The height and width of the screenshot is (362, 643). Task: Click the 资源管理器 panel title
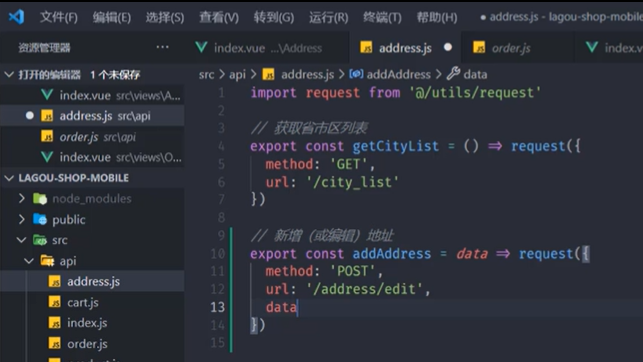point(44,48)
